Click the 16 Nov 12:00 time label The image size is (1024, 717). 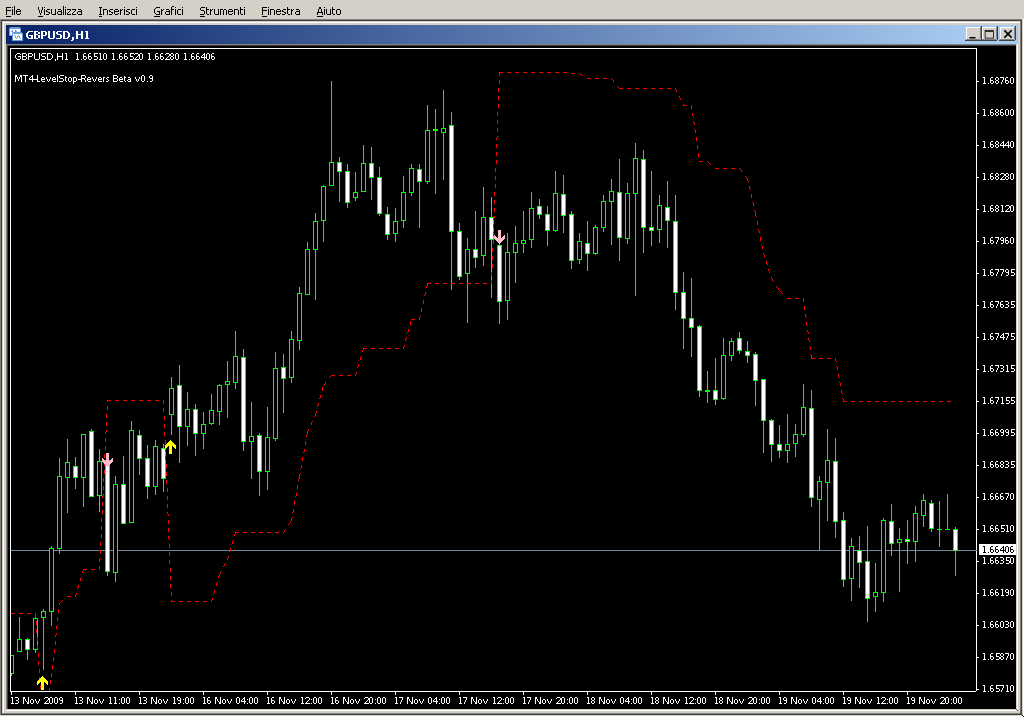[x=294, y=701]
